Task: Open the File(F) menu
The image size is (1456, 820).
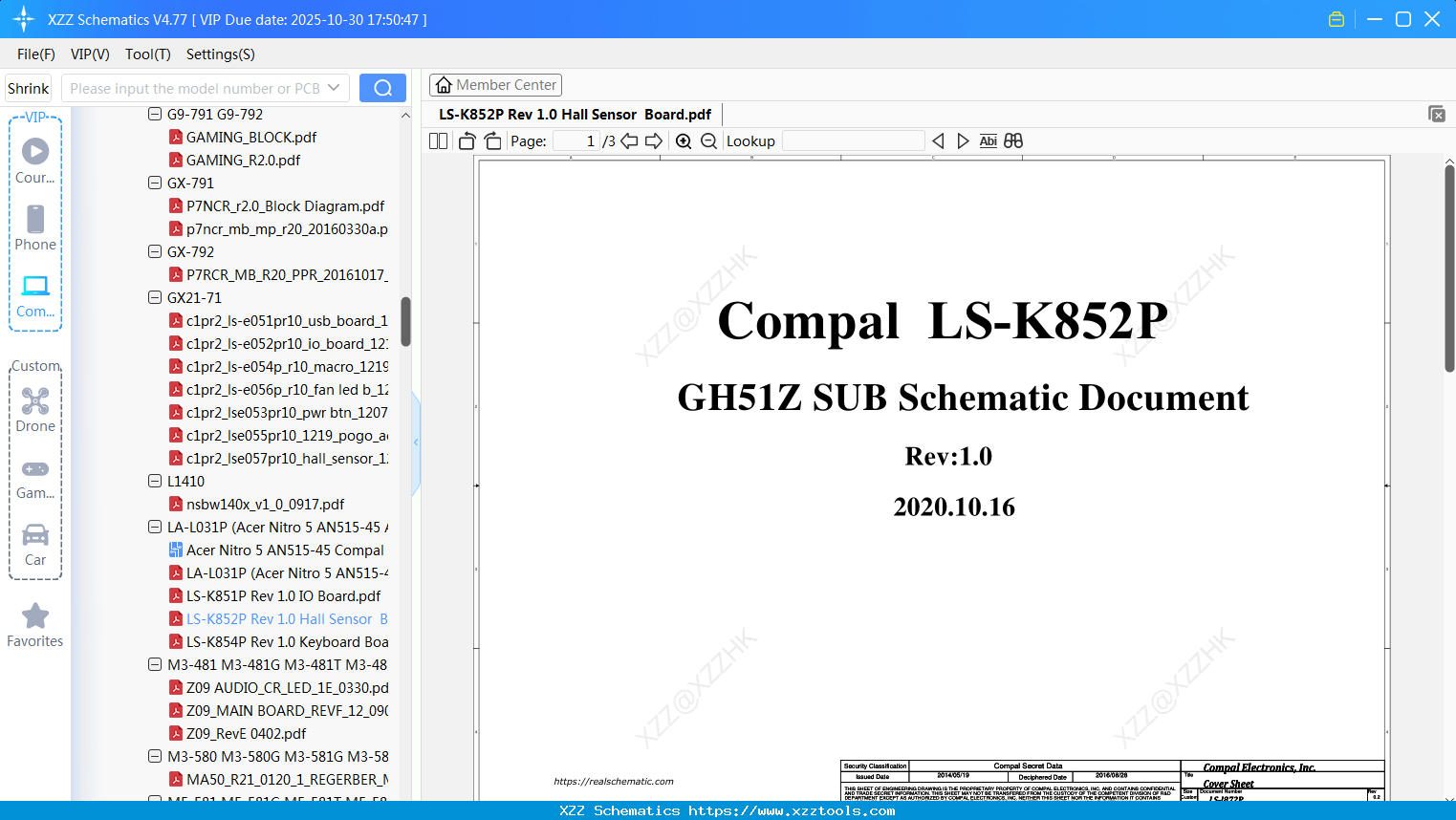Action: (36, 54)
